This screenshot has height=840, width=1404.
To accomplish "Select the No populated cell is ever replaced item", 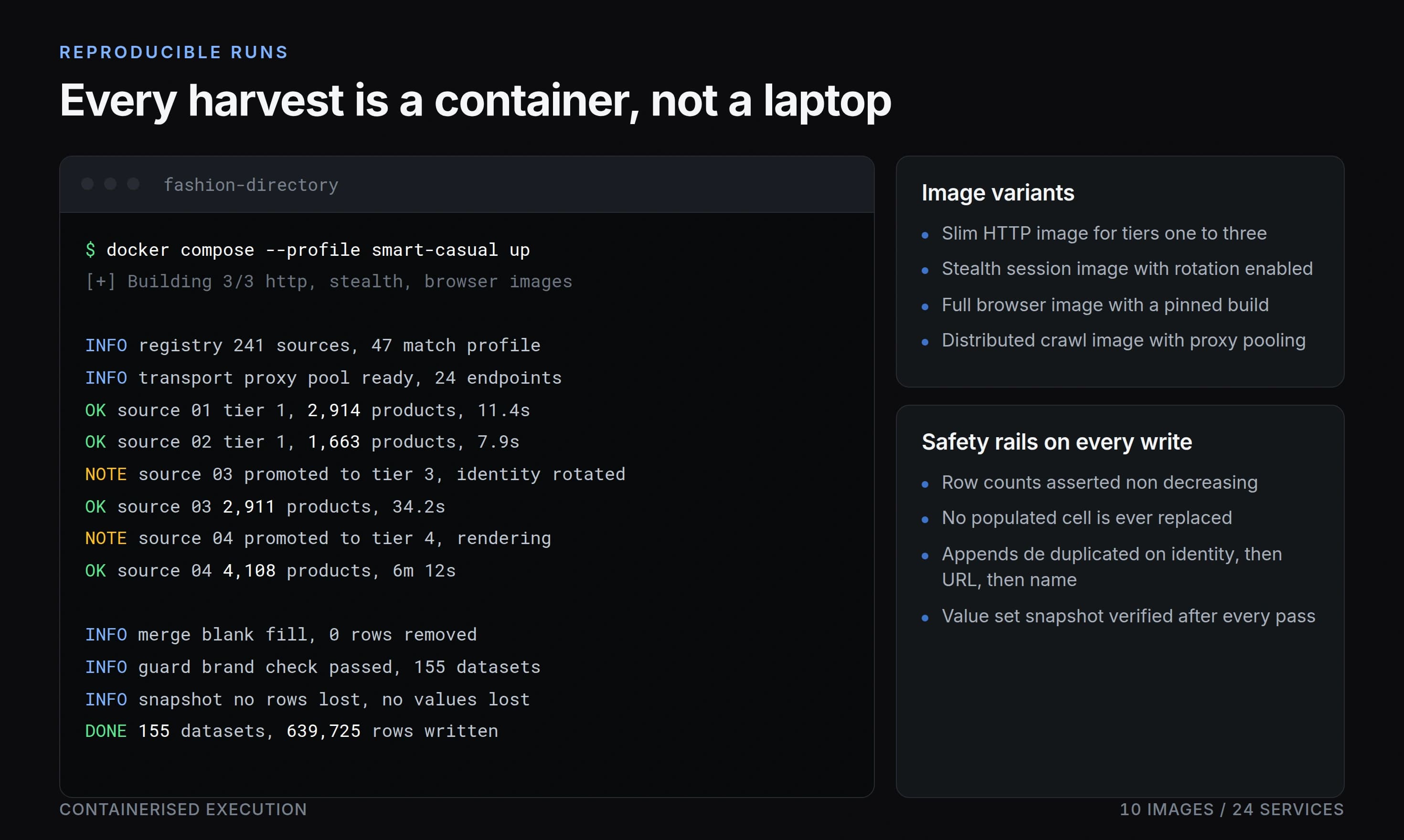I will point(1086,518).
